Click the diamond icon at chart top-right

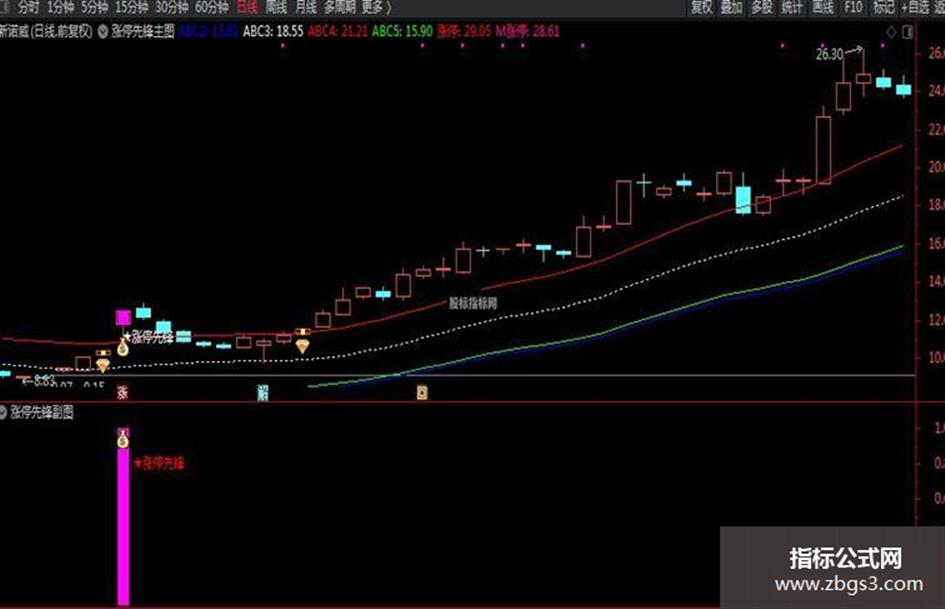891,32
